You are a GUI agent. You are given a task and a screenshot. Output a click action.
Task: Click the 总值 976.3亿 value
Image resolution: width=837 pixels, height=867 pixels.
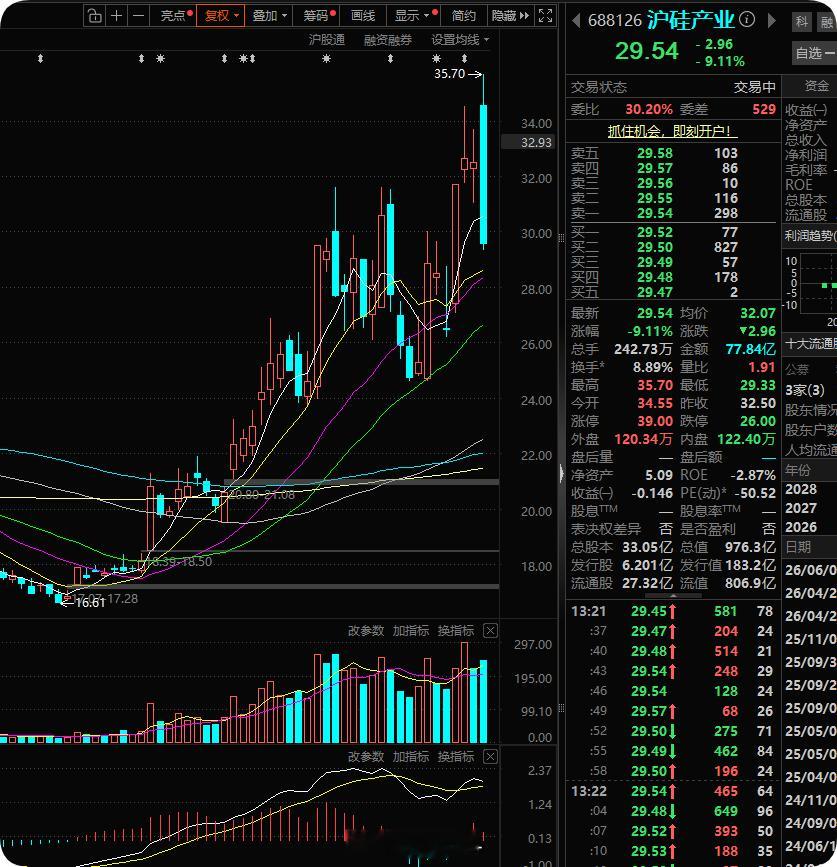750,547
